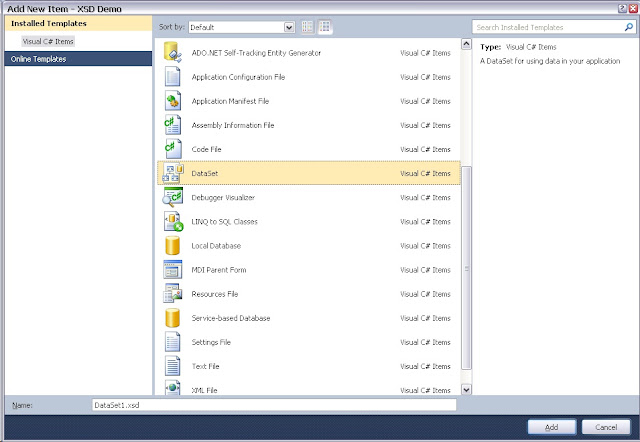Close the Add New Item dialog
The width and height of the screenshot is (640, 442).
(633, 8)
